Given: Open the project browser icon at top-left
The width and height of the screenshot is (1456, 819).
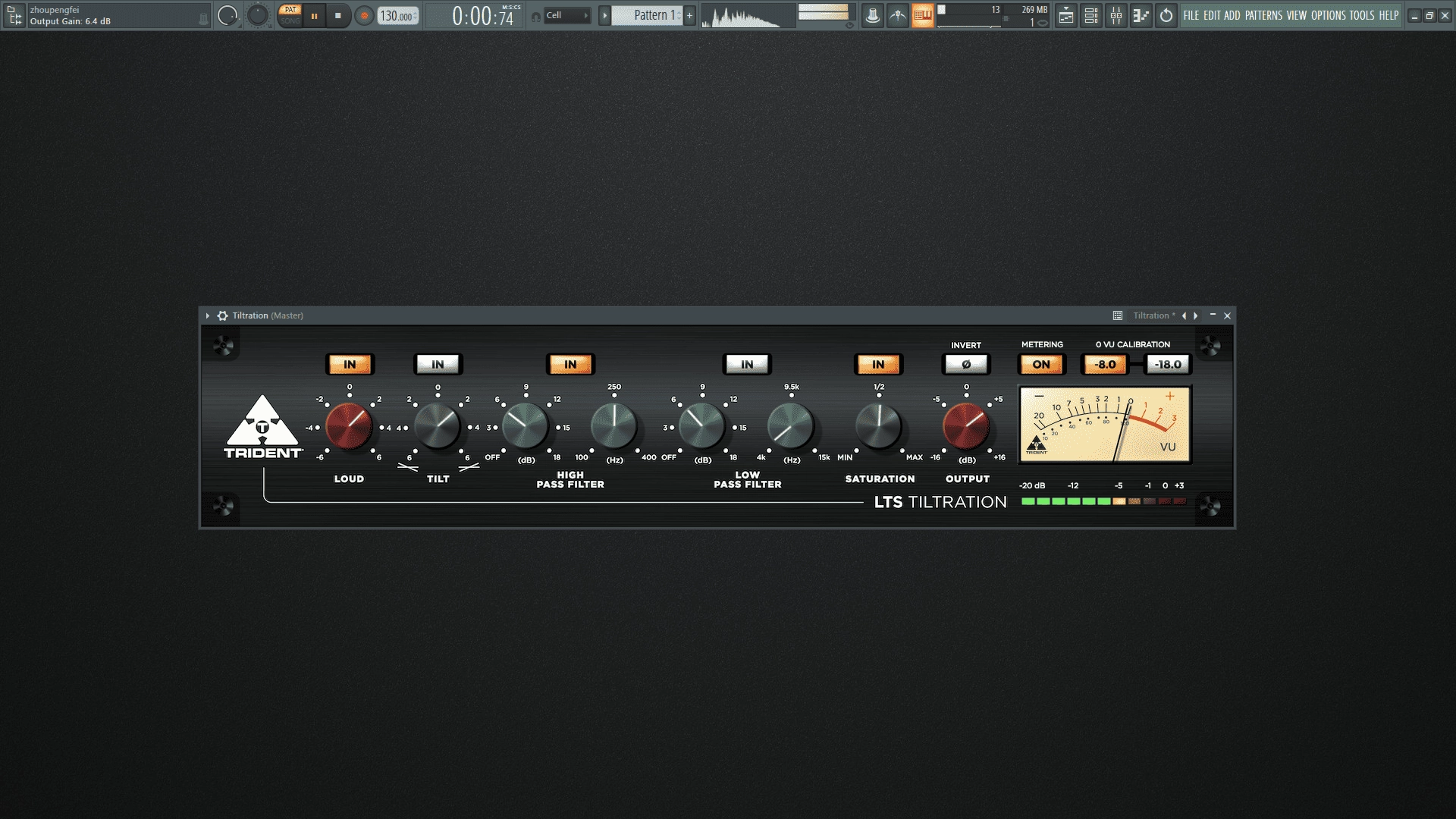Looking at the screenshot, I should coord(14,15).
